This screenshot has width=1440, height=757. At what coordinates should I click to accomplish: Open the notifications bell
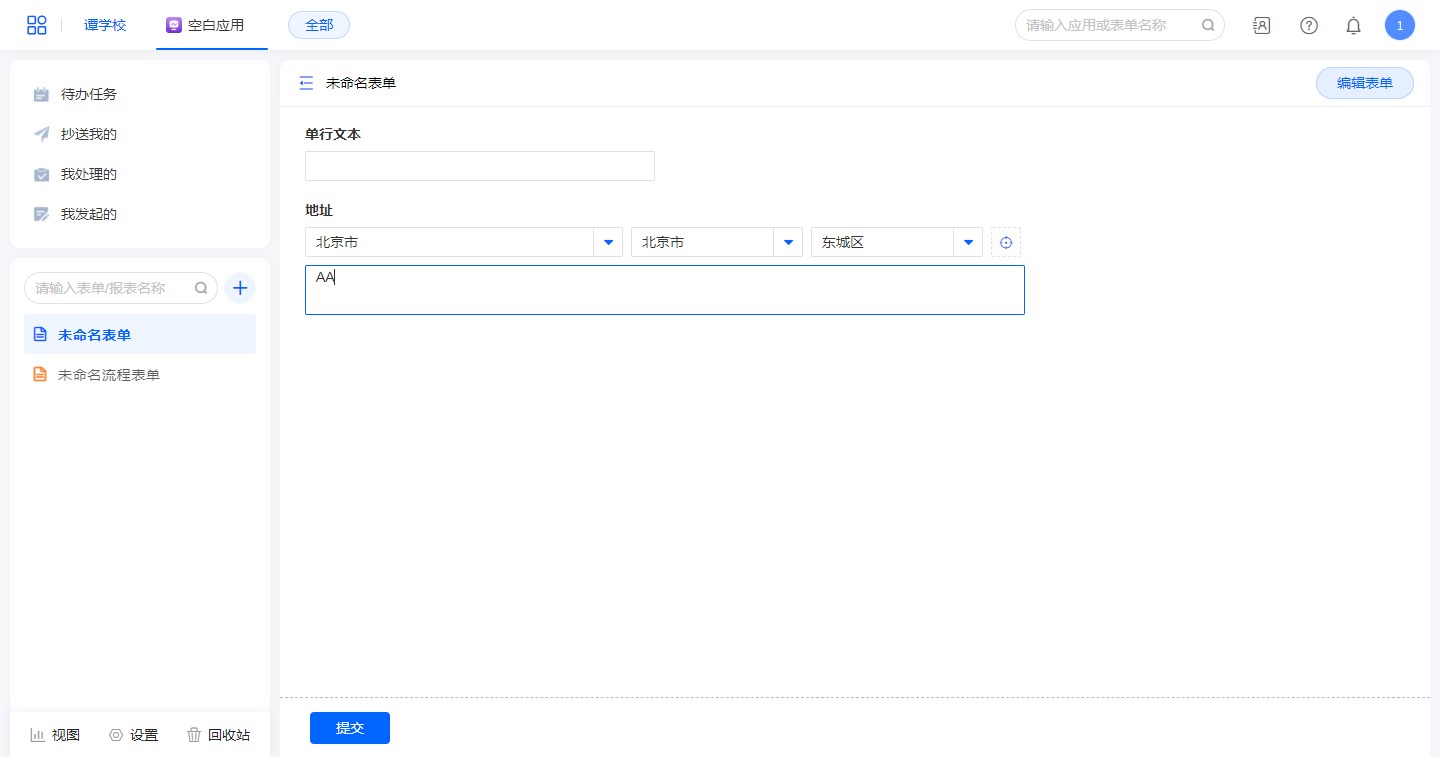tap(1353, 26)
